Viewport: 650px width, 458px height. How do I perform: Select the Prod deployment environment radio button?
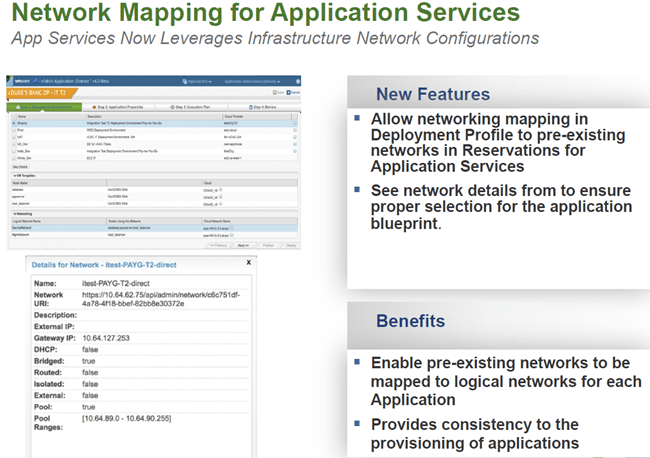click(11, 131)
